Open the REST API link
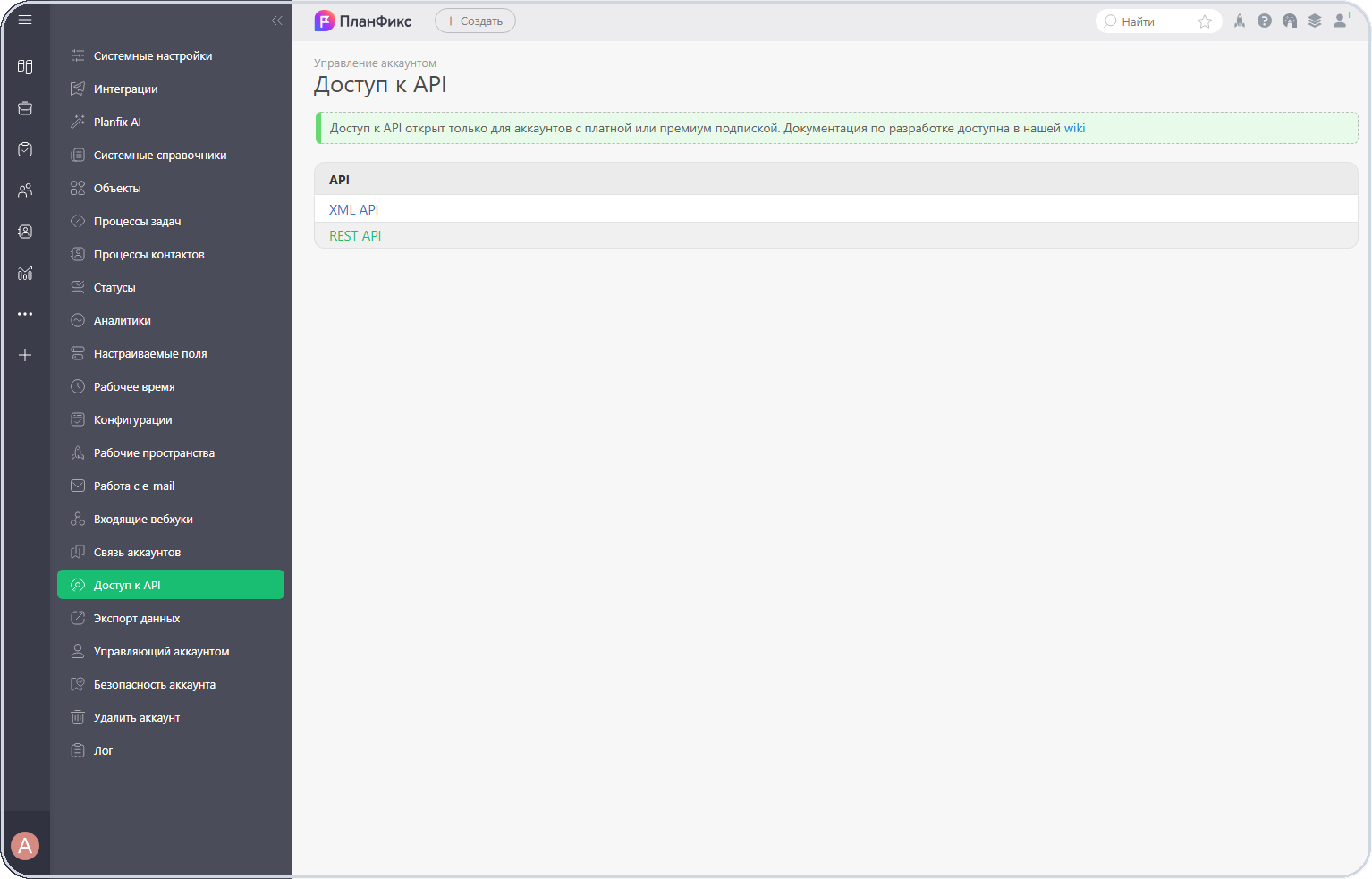Viewport: 1372px width, 879px height. [x=355, y=235]
